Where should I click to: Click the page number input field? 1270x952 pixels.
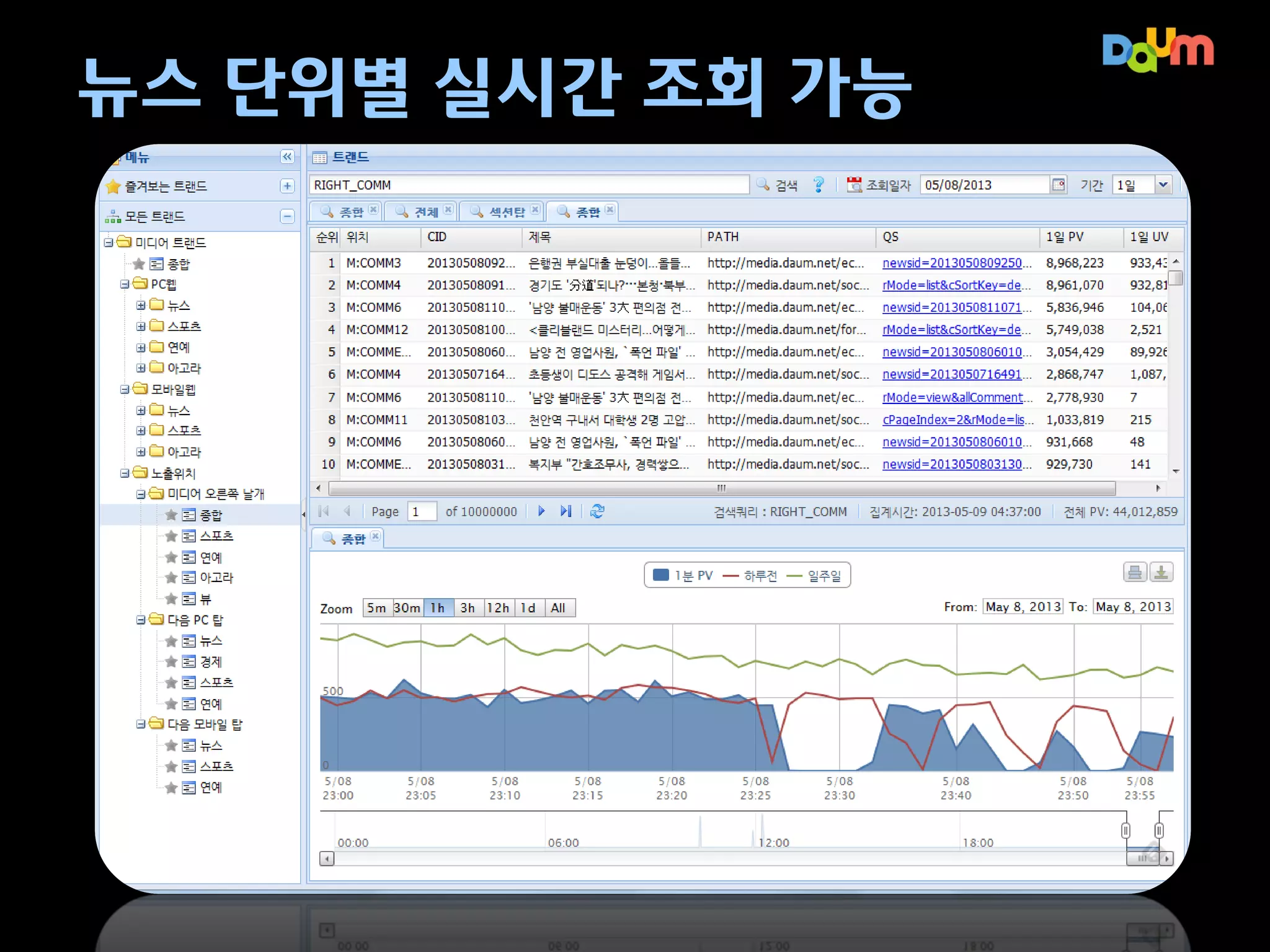(x=422, y=511)
